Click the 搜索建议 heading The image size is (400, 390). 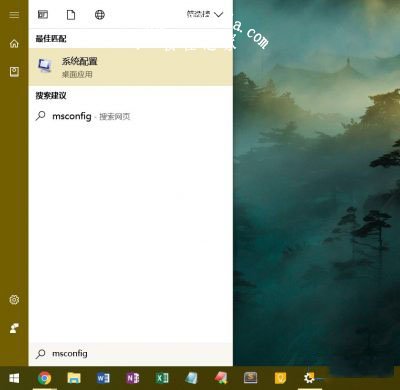pyautogui.click(x=51, y=96)
